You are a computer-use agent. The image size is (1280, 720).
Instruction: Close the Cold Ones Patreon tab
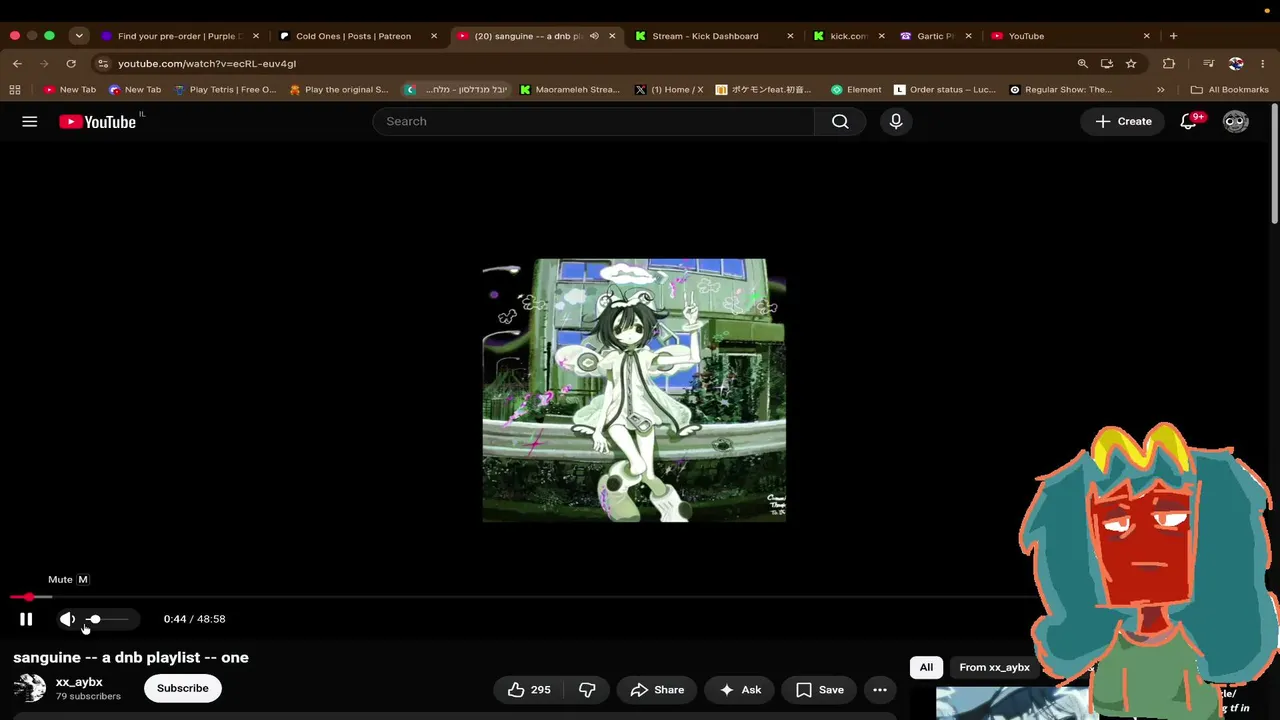pos(434,36)
